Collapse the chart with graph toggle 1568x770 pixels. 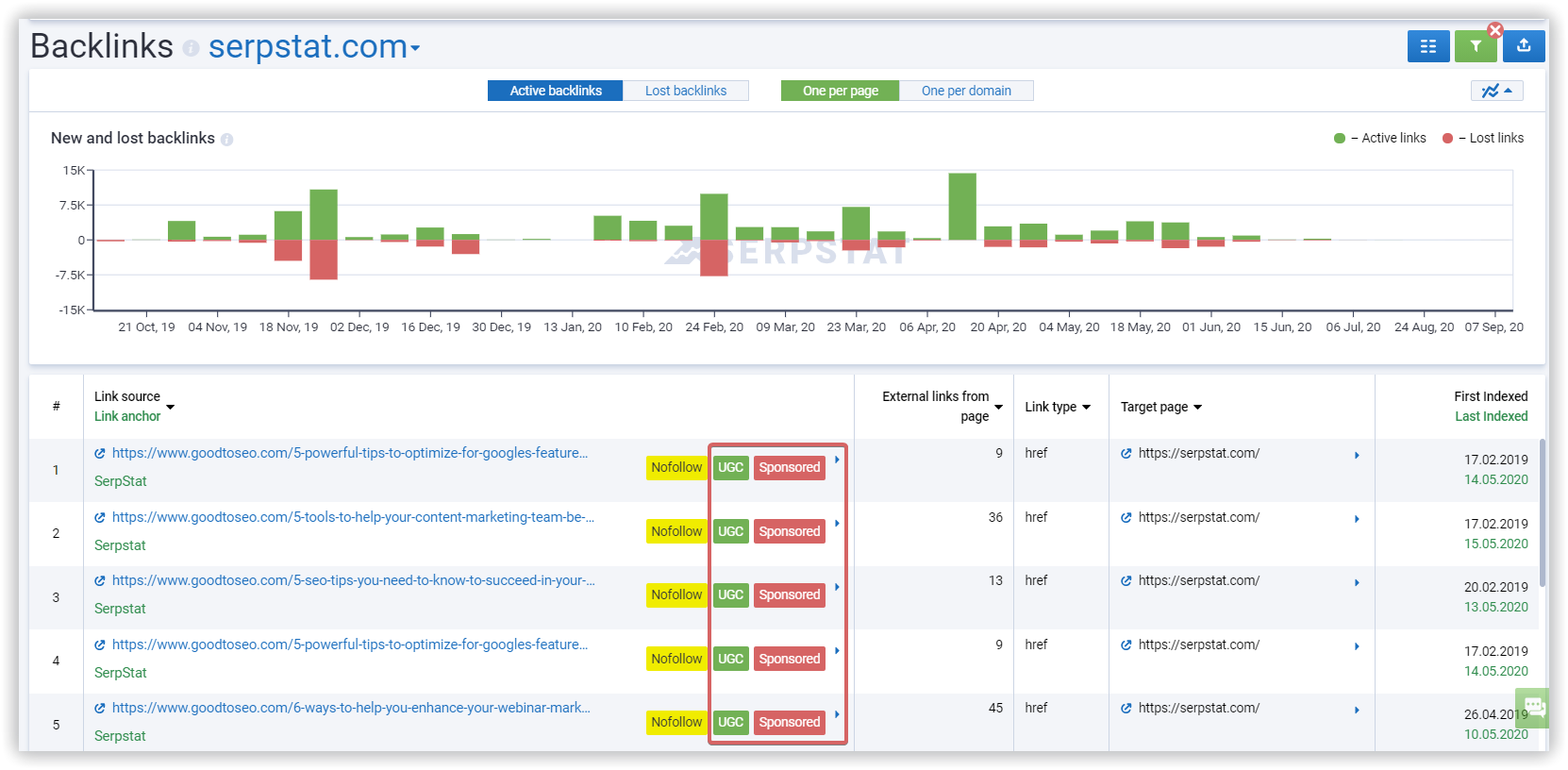click(x=1496, y=91)
